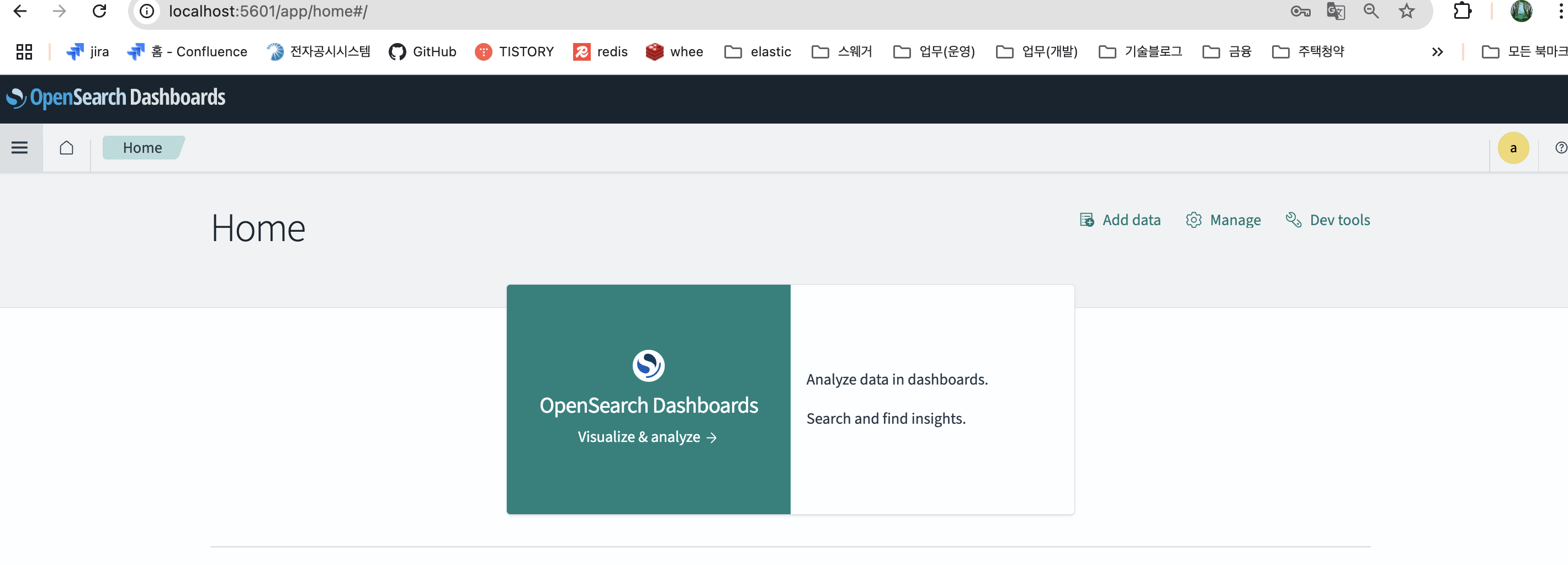The width and height of the screenshot is (1568, 565).
Task: Expand the 스웨거 bookmark folder
Action: (842, 52)
